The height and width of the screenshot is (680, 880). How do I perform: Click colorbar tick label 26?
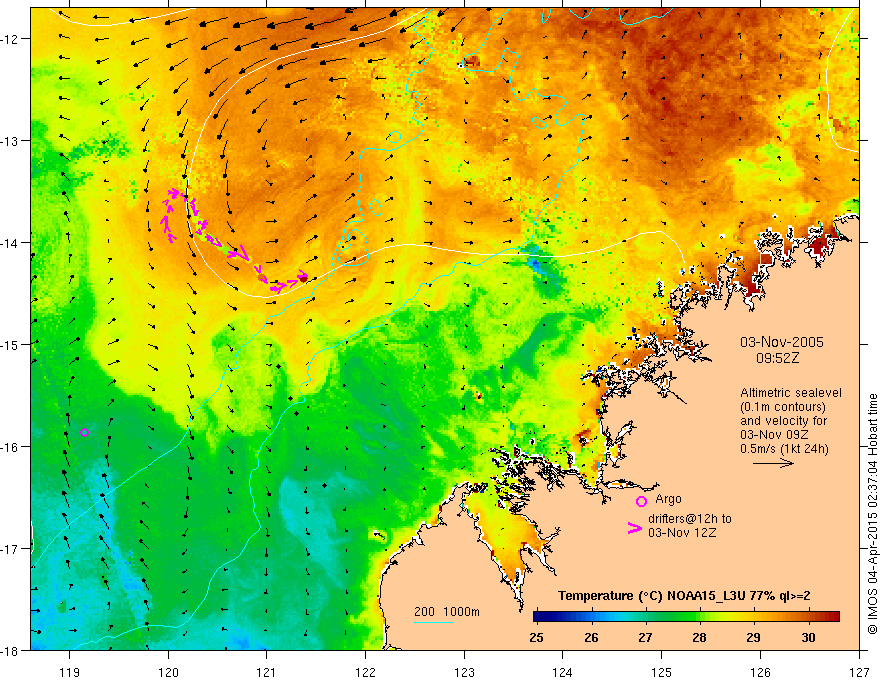pyautogui.click(x=591, y=638)
